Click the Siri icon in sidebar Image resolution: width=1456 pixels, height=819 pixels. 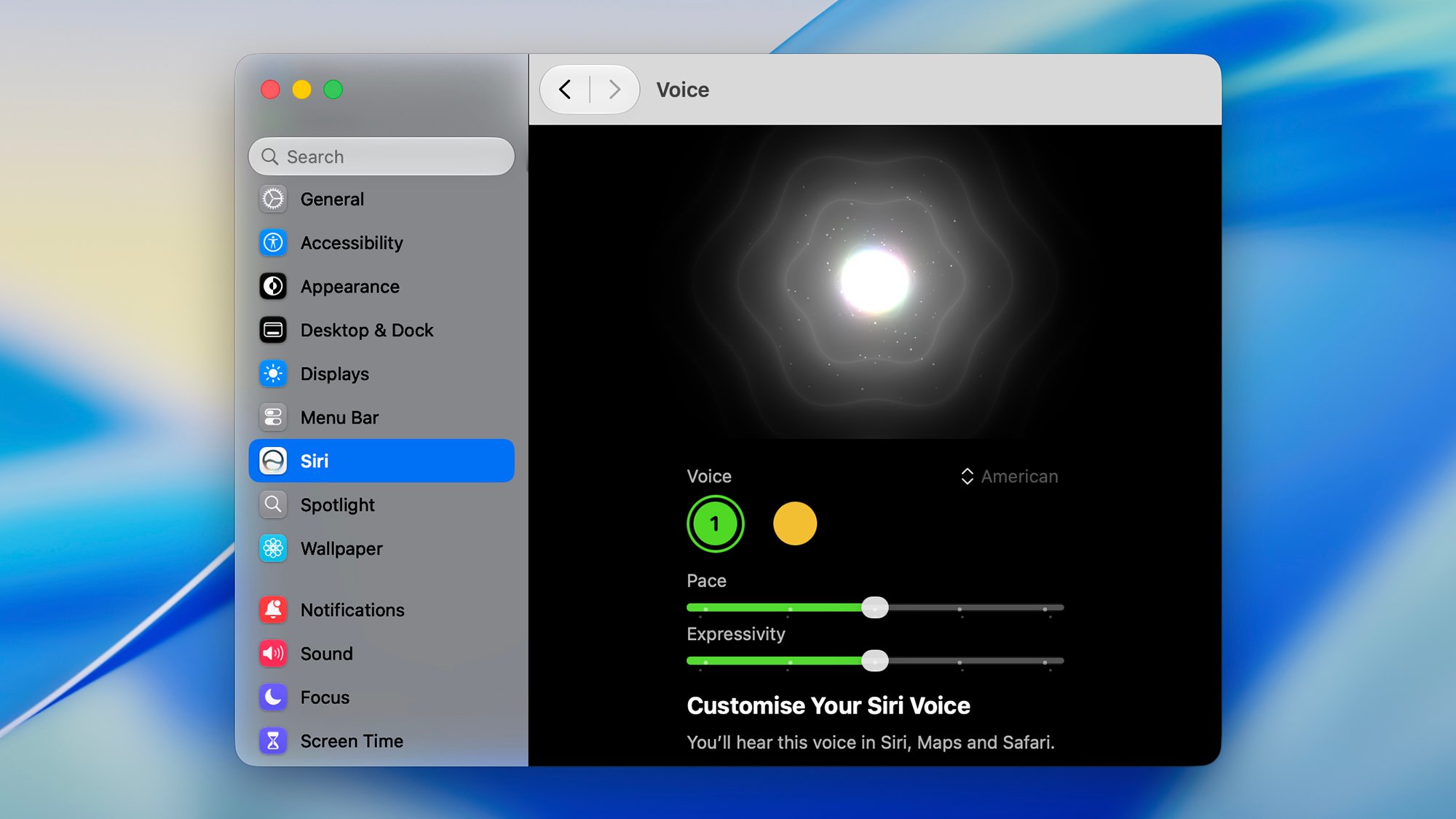tap(273, 461)
